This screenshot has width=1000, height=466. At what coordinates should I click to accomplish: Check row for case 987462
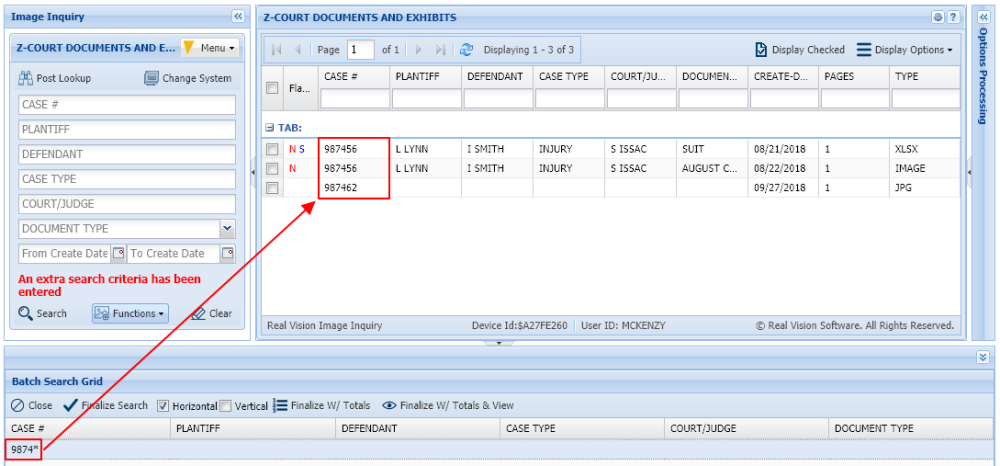point(272,188)
